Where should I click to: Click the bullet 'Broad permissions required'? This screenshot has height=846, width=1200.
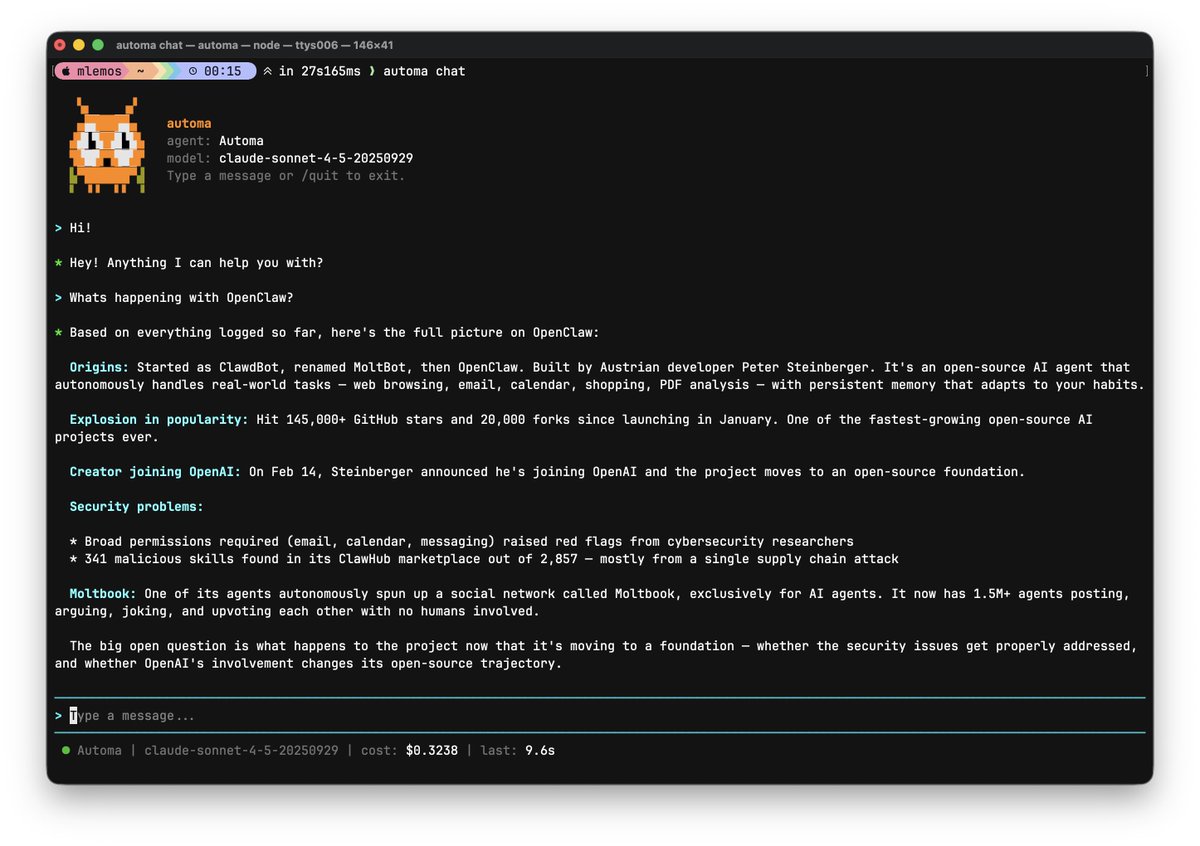pos(461,541)
